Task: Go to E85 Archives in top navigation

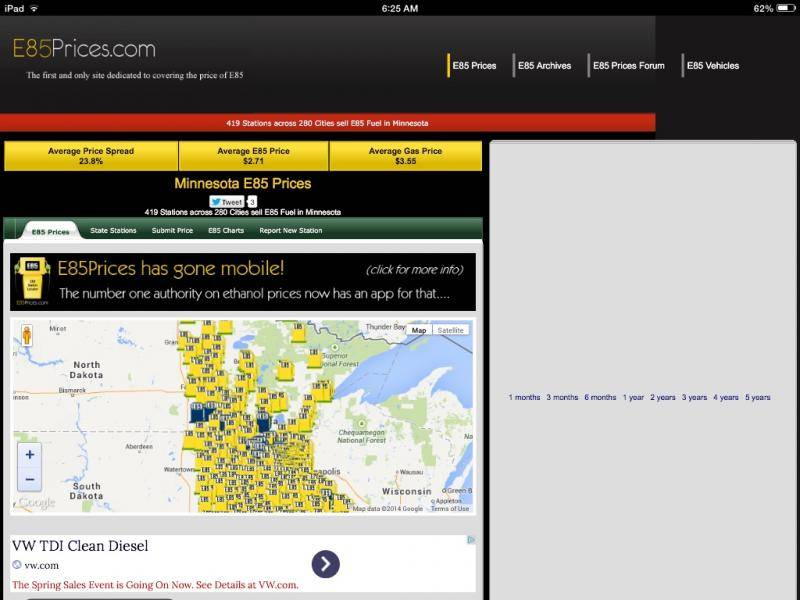Action: (x=544, y=66)
